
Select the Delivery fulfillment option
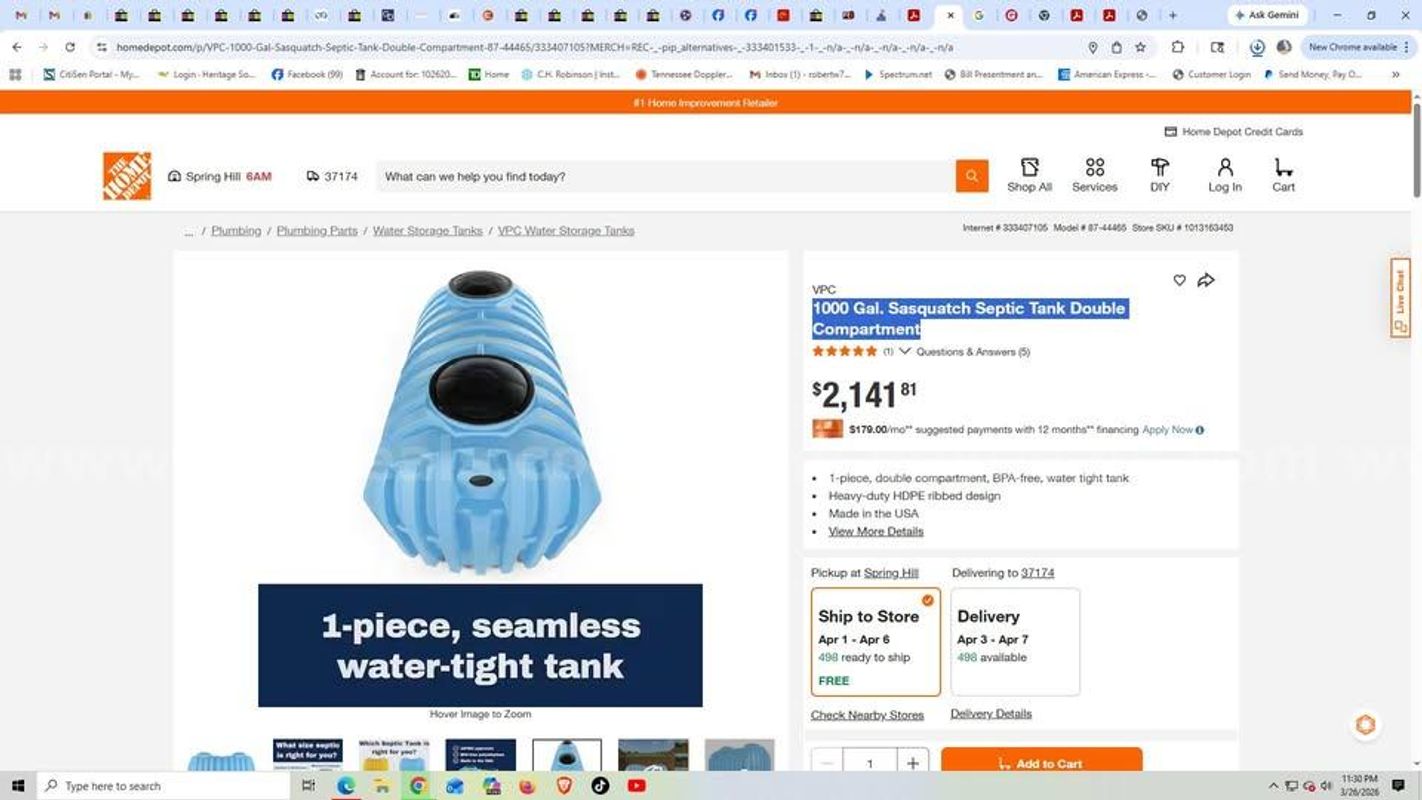coord(1015,642)
